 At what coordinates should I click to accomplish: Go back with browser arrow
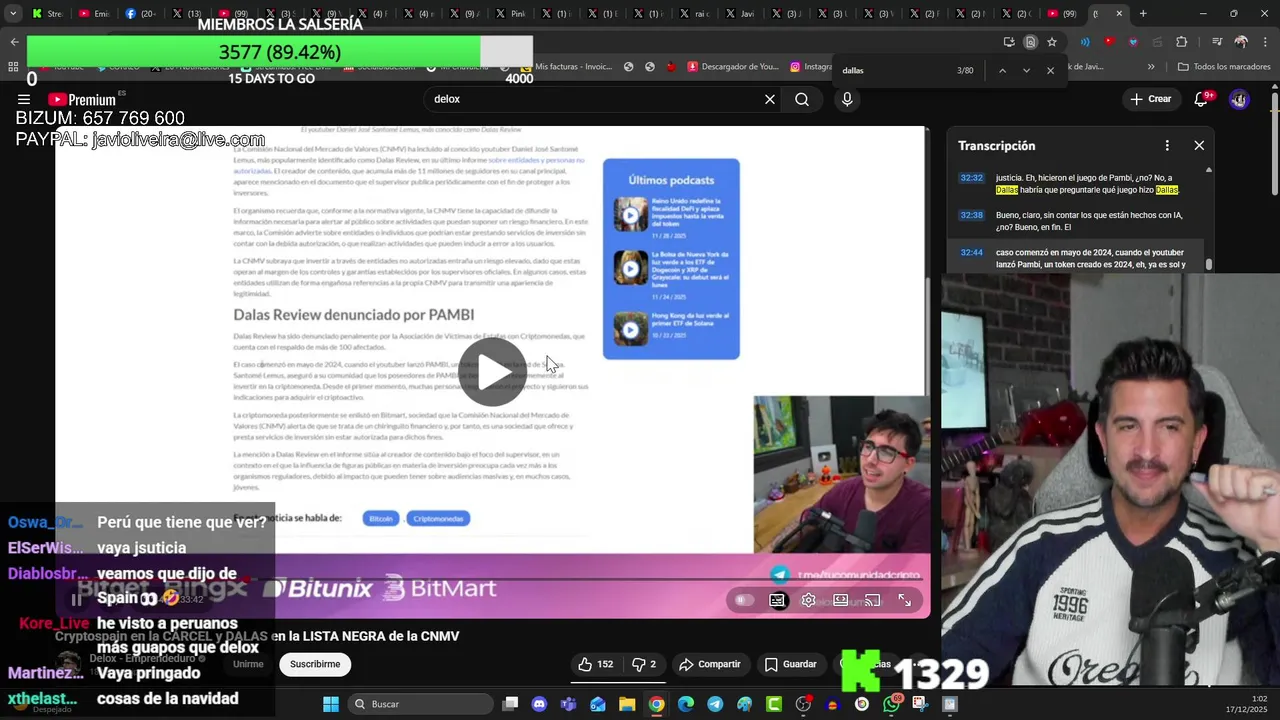(x=14, y=42)
